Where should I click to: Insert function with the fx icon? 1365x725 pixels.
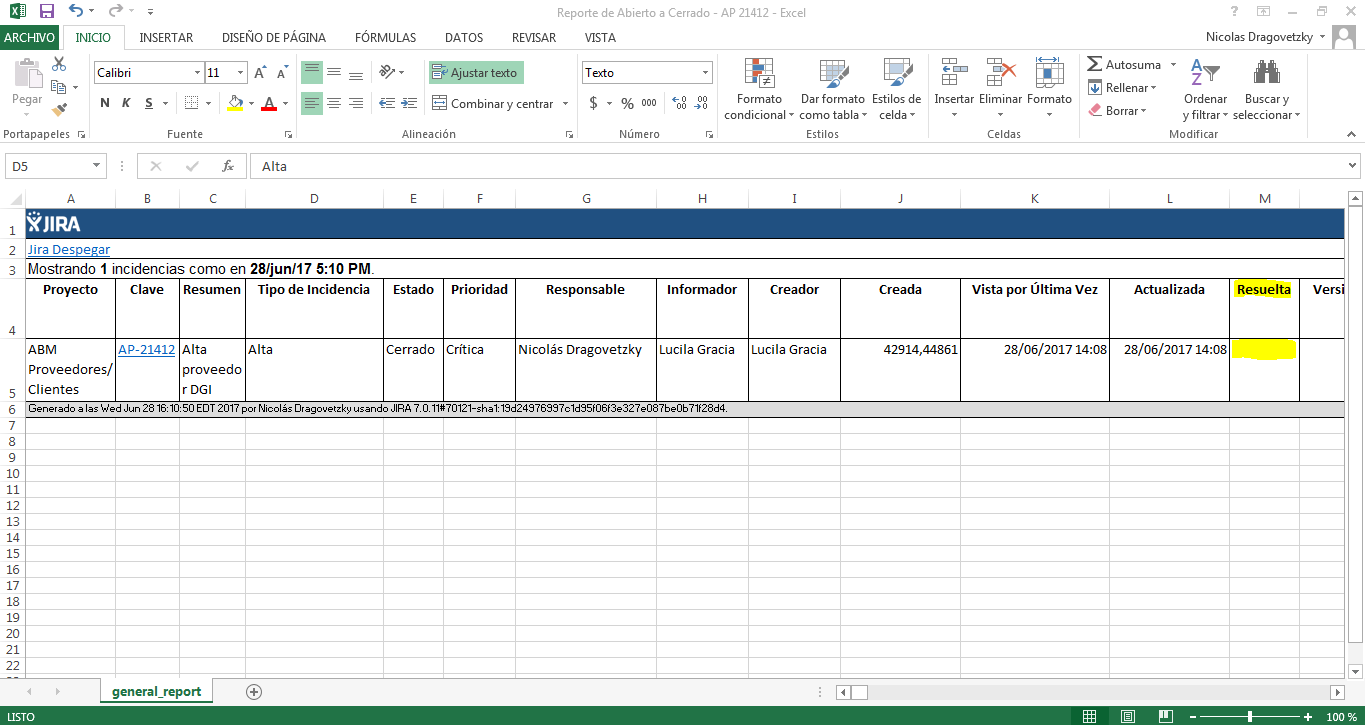pyautogui.click(x=228, y=166)
